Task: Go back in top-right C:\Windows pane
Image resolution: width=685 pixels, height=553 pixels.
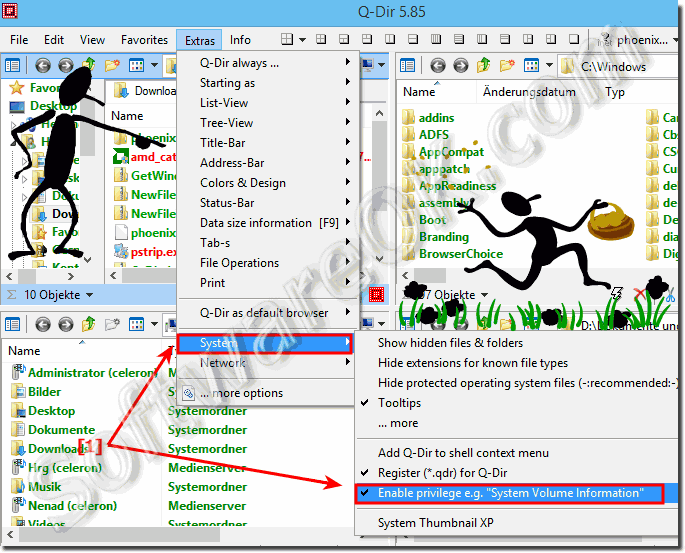Action: tap(438, 66)
